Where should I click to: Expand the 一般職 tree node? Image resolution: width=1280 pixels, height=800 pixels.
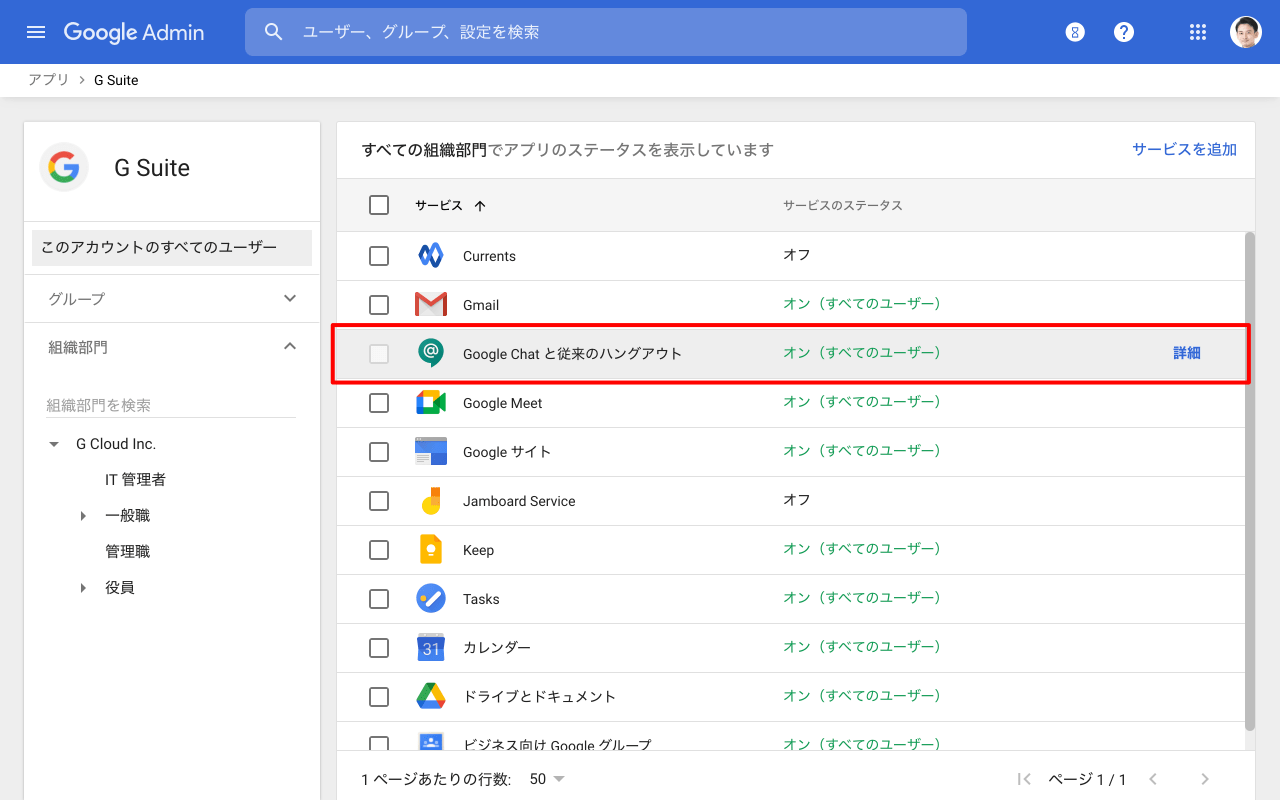pos(83,516)
